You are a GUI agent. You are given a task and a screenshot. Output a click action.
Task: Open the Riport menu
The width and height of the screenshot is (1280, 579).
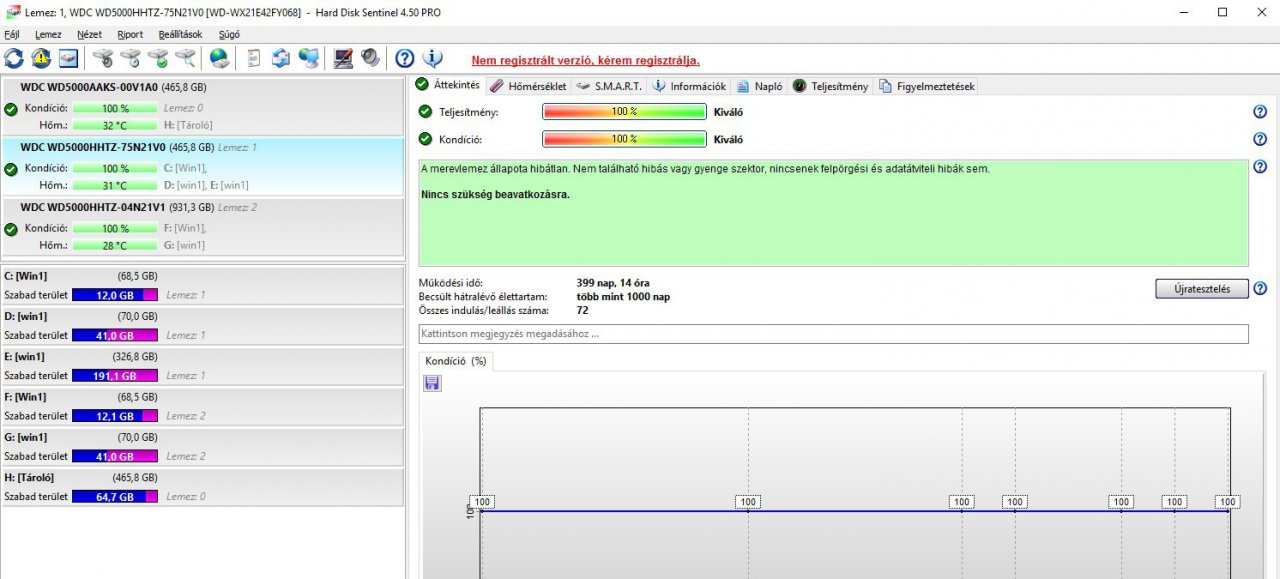[x=130, y=34]
